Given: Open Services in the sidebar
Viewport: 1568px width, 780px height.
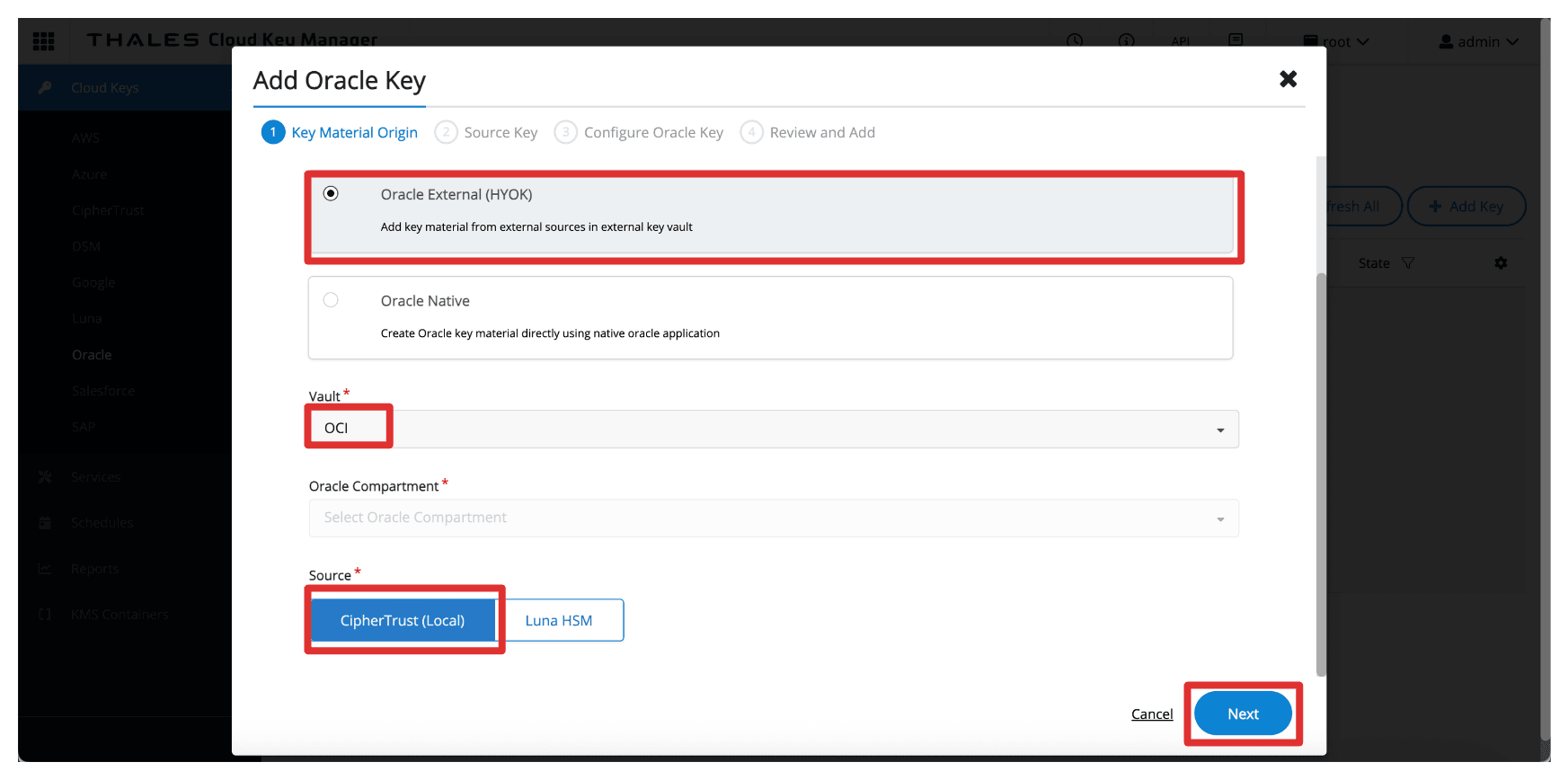Looking at the screenshot, I should click(96, 476).
